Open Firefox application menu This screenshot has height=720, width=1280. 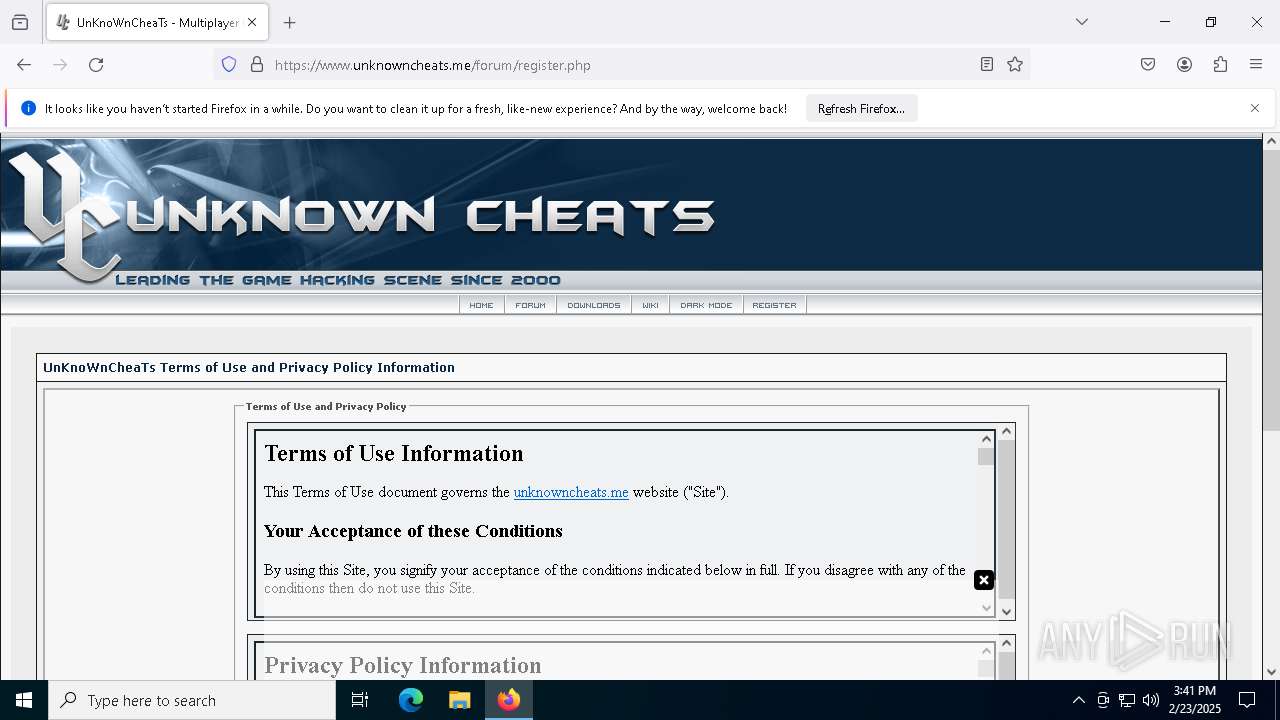point(1256,65)
